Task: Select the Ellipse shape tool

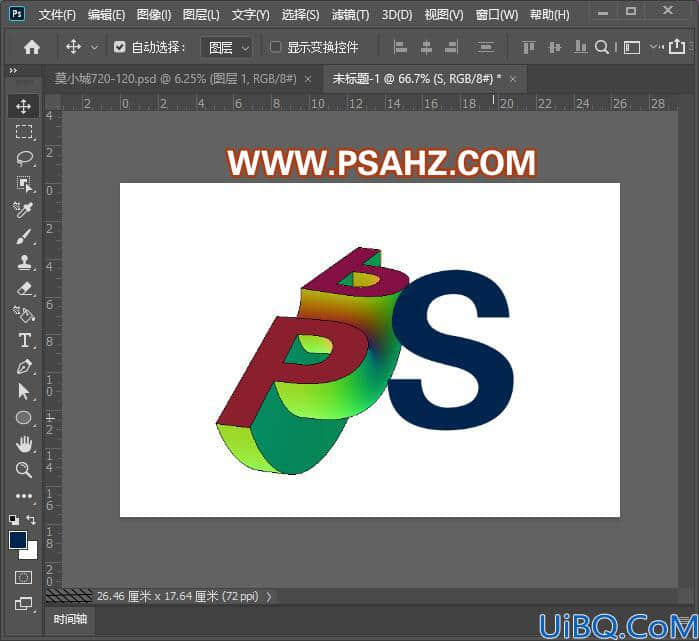Action: (23, 418)
